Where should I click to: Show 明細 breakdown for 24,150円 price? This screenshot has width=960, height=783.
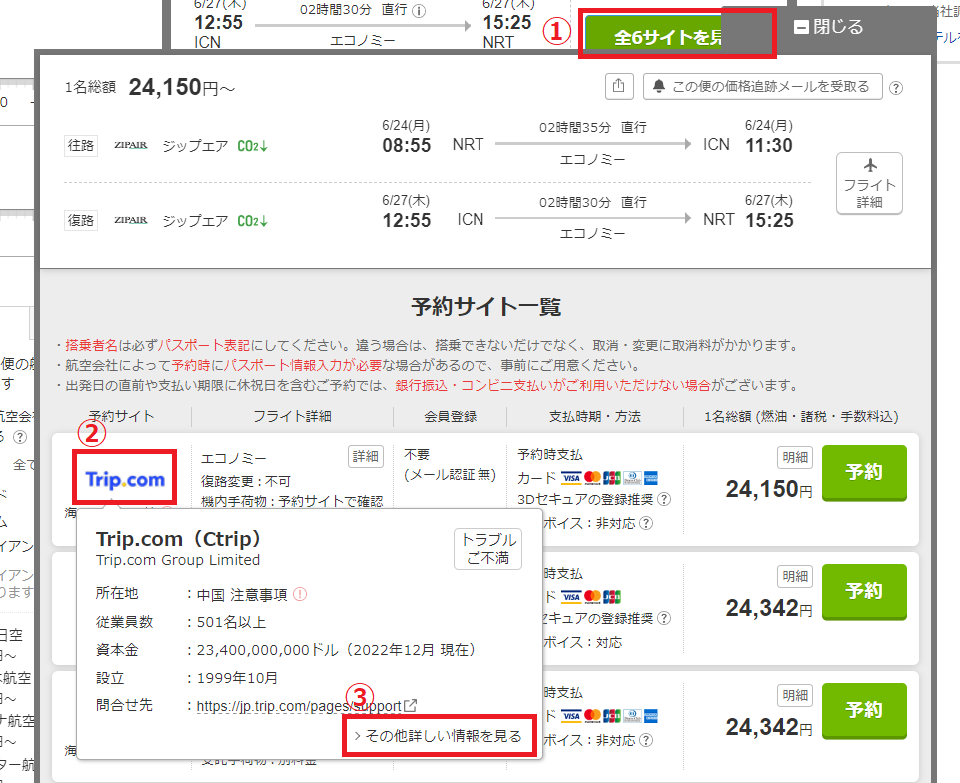(x=795, y=457)
